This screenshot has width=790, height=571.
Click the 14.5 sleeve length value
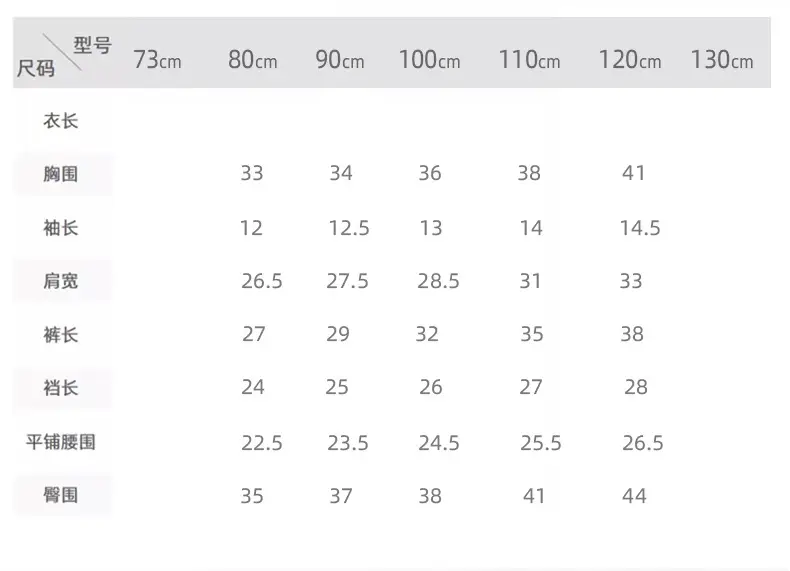[640, 228]
